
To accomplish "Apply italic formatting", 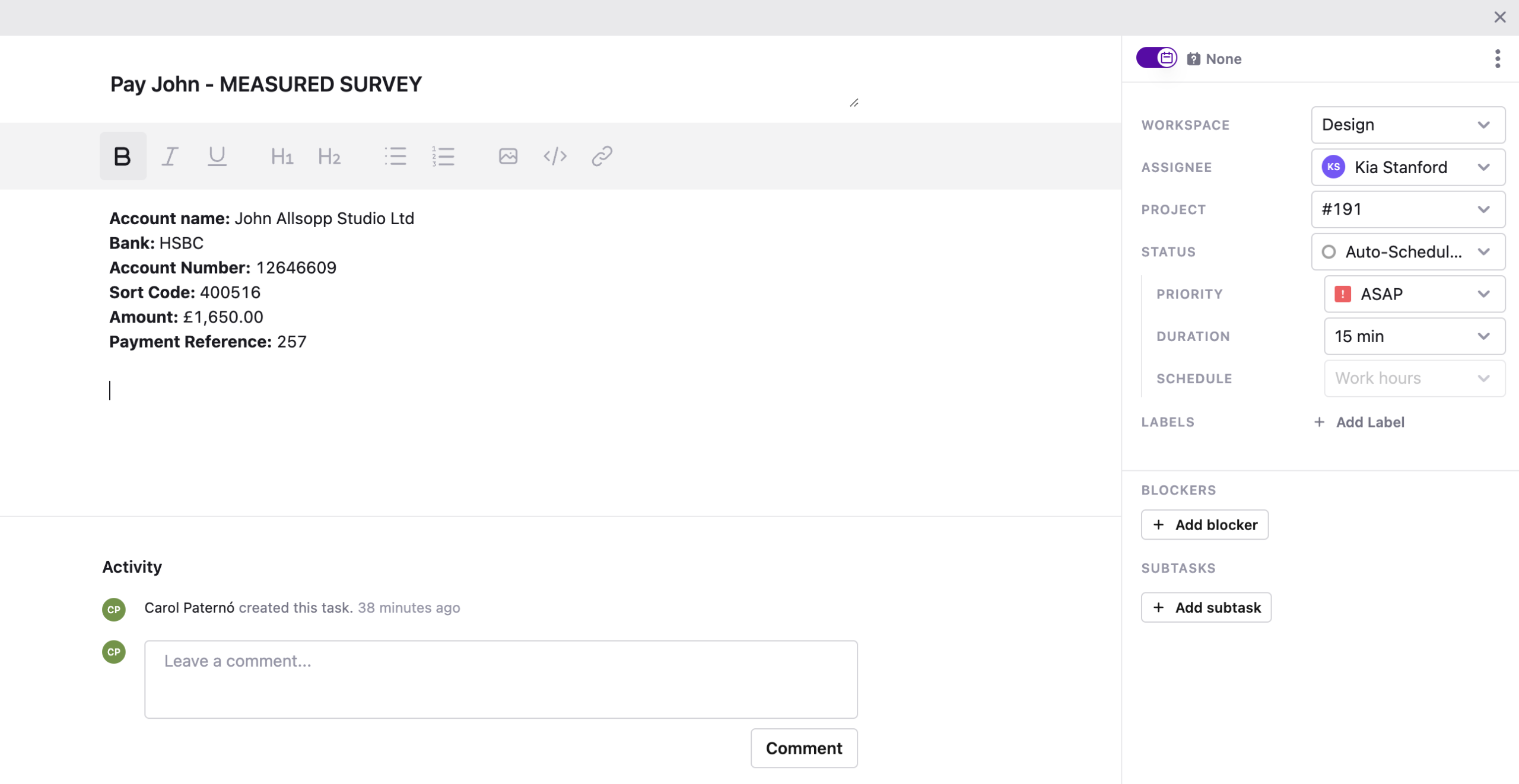I will (170, 156).
